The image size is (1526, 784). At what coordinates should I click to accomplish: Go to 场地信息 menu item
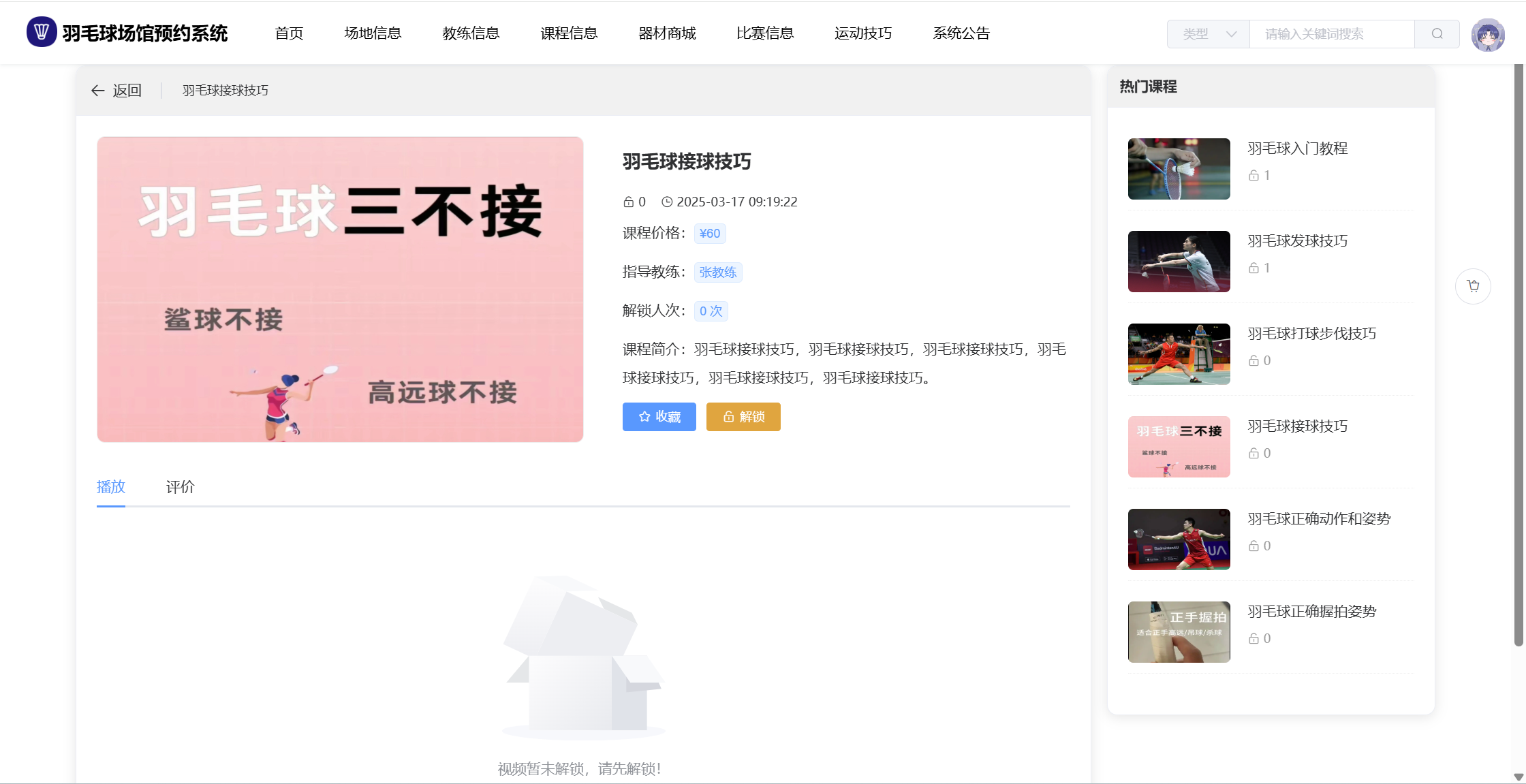pos(373,33)
